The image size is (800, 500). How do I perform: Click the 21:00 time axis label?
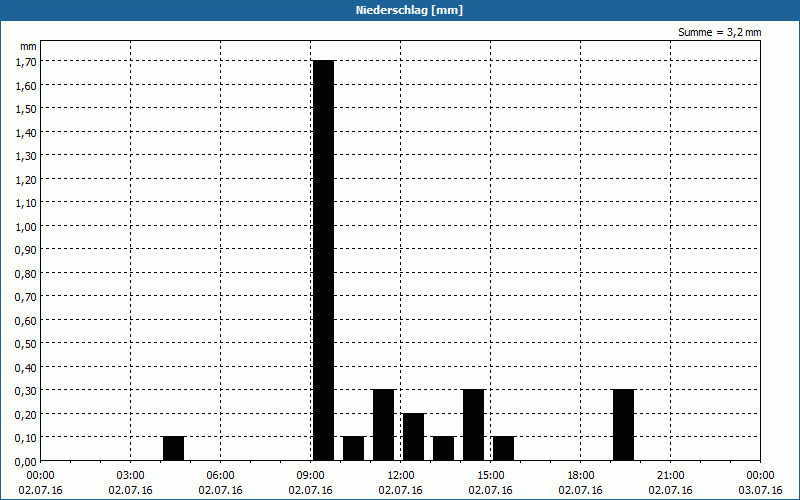tap(670, 475)
